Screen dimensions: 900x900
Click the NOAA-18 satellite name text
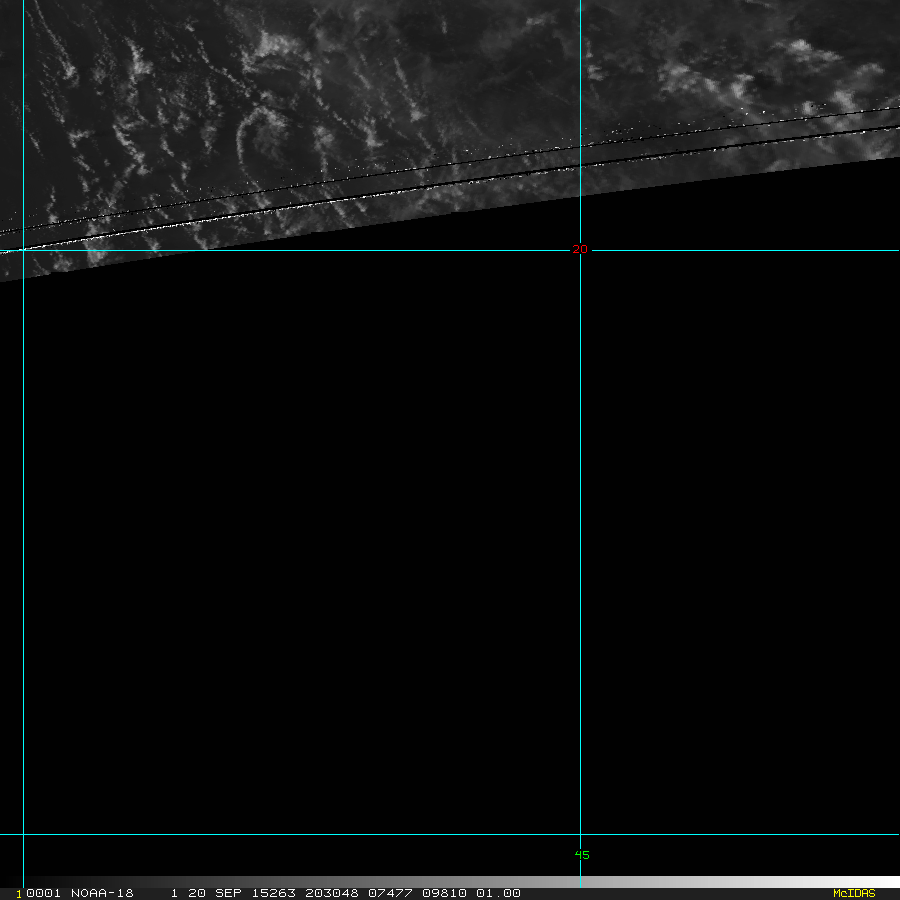(x=102, y=893)
